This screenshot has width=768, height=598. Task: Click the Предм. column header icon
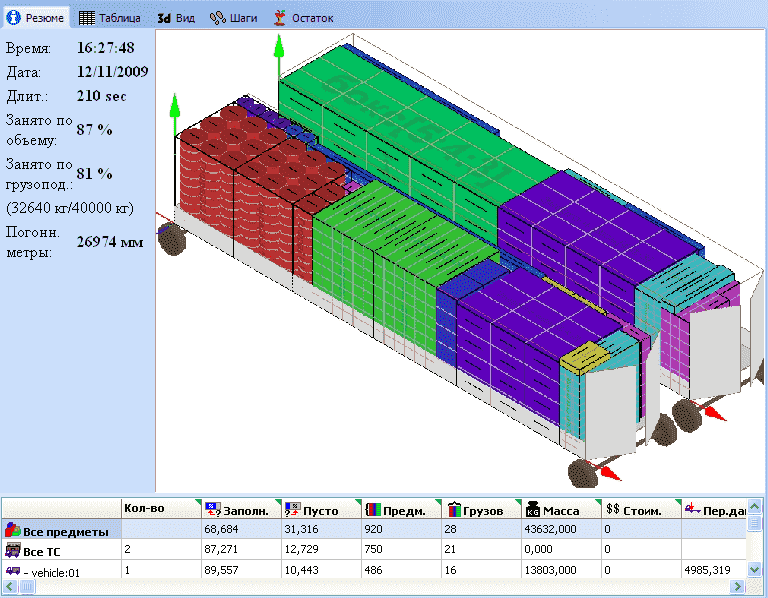coord(373,510)
